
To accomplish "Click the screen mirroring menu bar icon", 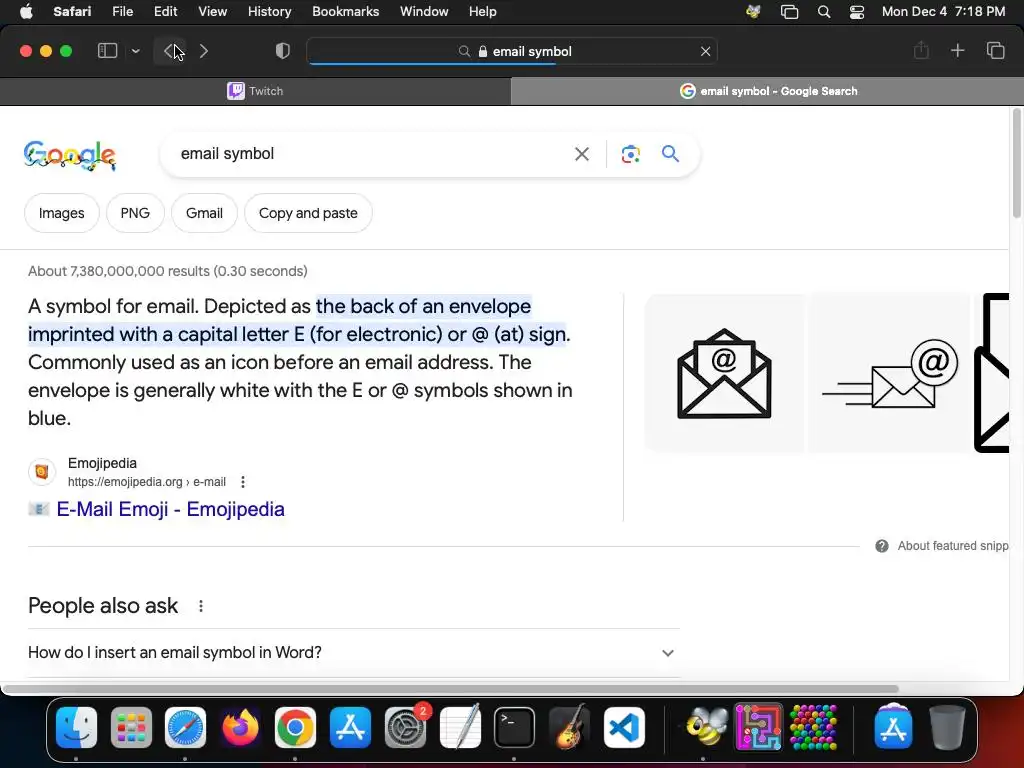I will 790,12.
